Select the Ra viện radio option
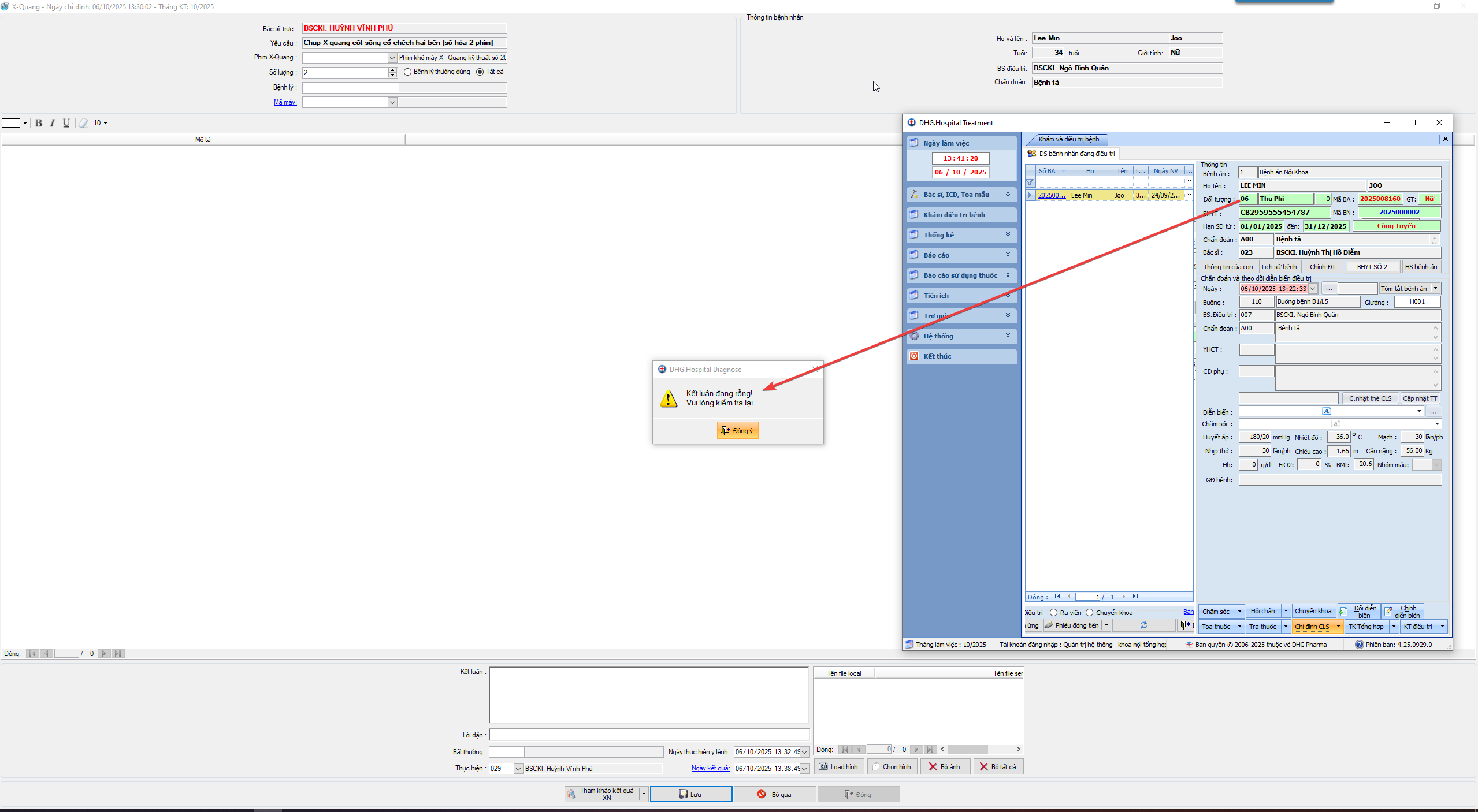This screenshot has width=1478, height=812. point(1053,613)
